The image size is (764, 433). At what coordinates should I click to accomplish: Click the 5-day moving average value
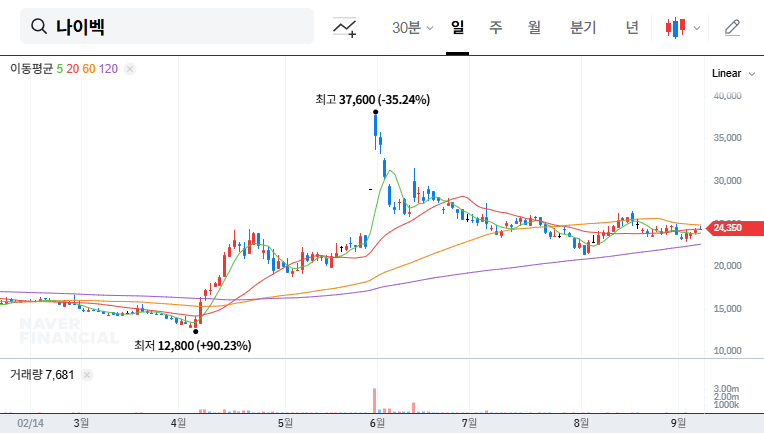[59, 69]
